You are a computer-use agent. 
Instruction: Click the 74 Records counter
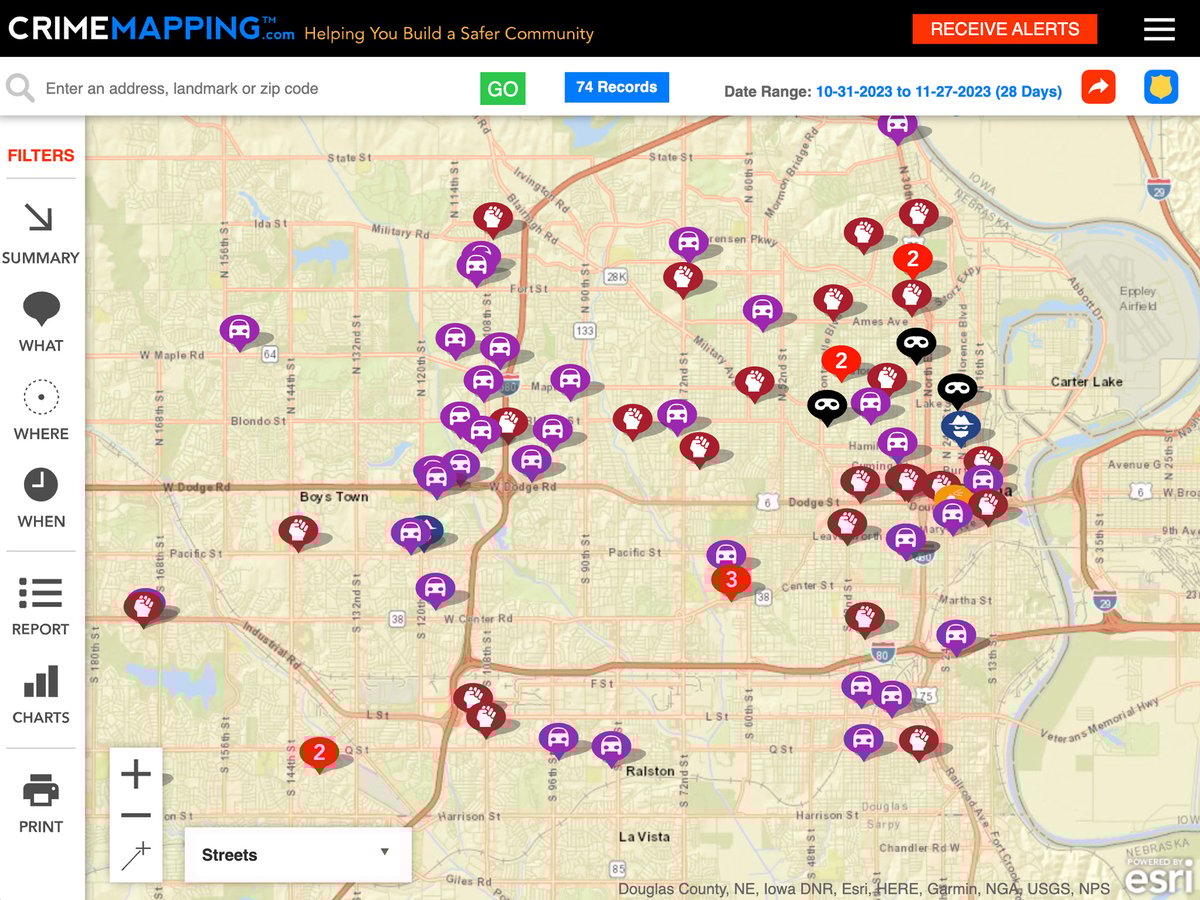tap(616, 88)
